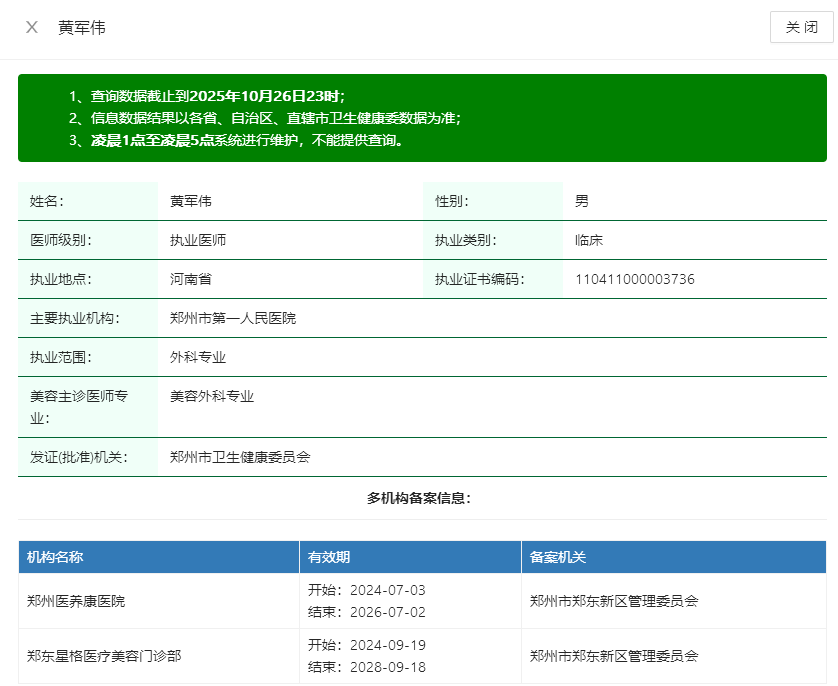Image resolution: width=838 pixels, height=686 pixels.
Task: Click the 河南省 practice location value
Action: 191,279
